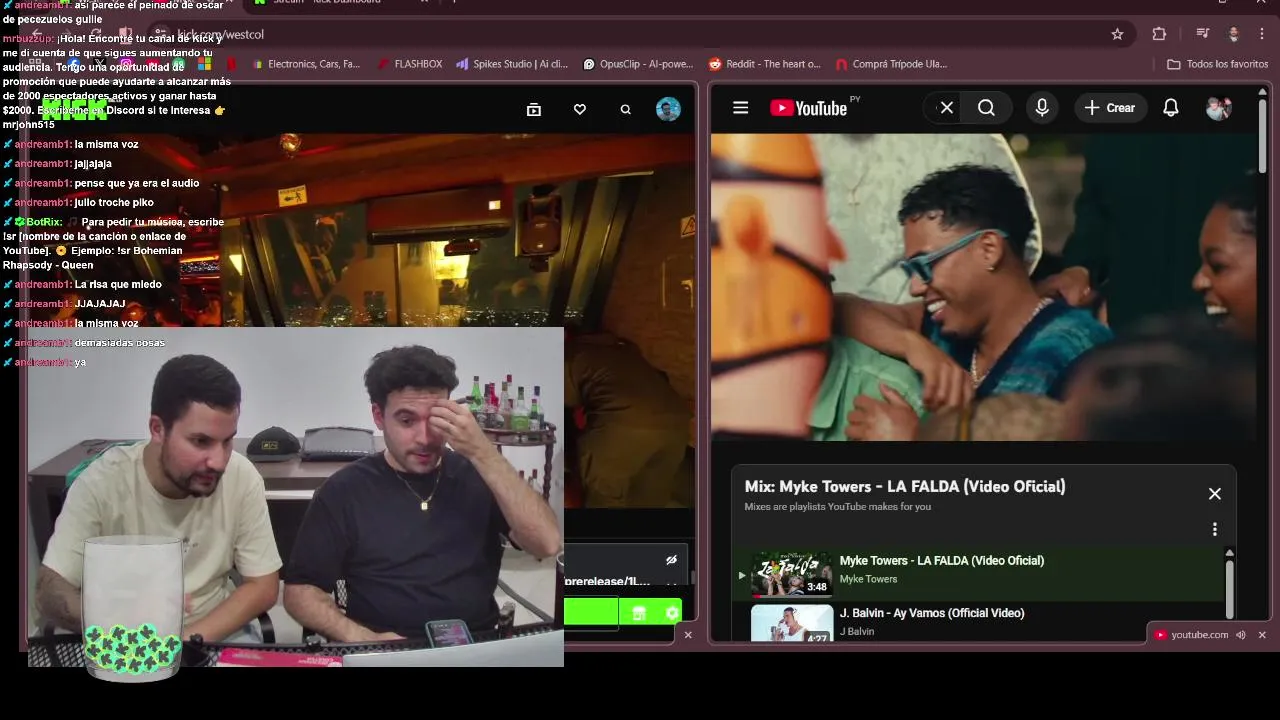Click the YouTube search magnifier button
Viewport: 1280px width, 720px height.
tap(987, 108)
